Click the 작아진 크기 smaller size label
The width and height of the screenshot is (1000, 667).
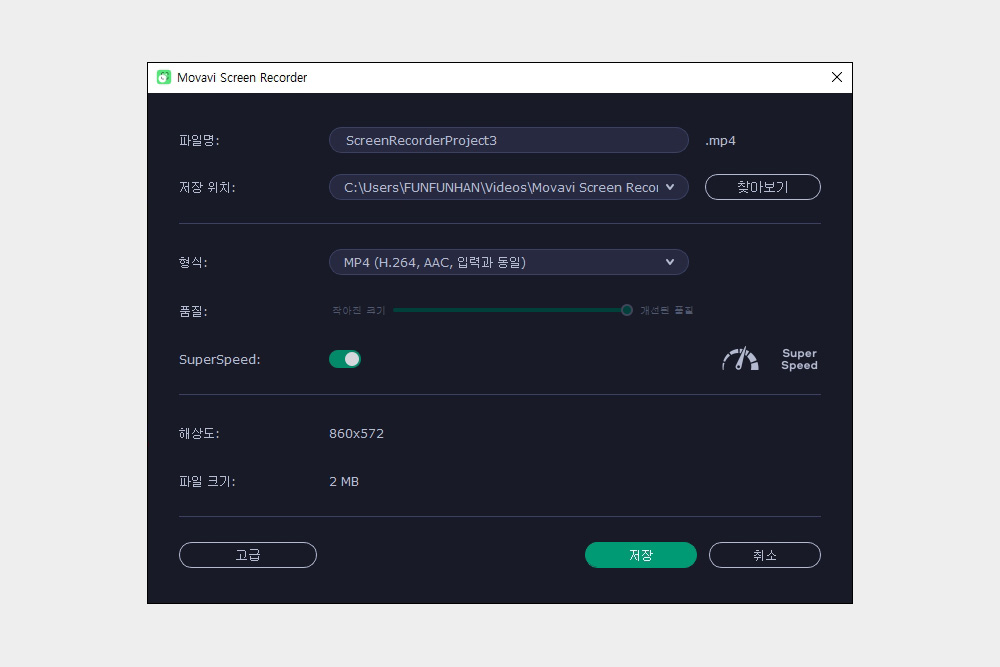pyautogui.click(x=359, y=311)
